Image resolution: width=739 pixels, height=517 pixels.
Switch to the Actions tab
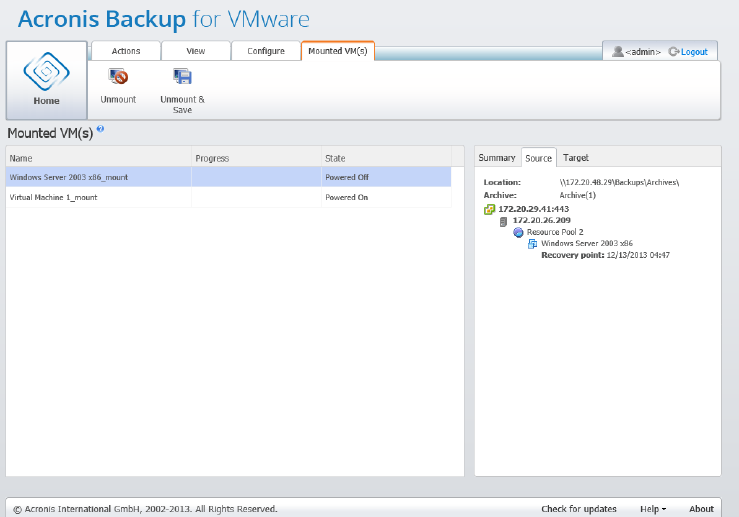tap(126, 51)
